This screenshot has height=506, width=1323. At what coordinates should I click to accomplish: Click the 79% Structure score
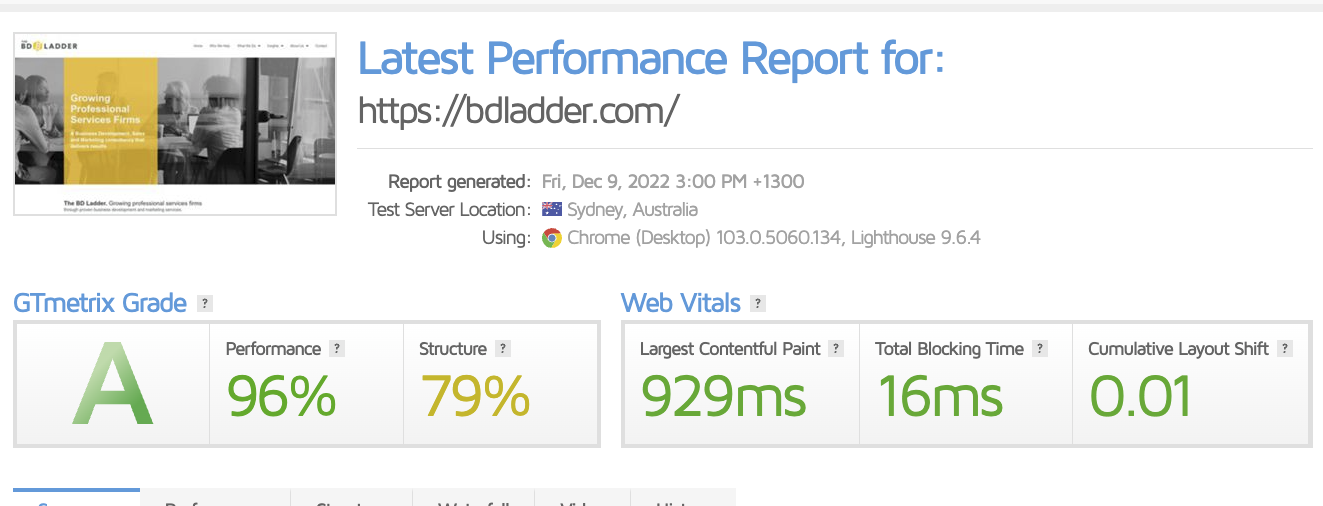pyautogui.click(x=475, y=396)
